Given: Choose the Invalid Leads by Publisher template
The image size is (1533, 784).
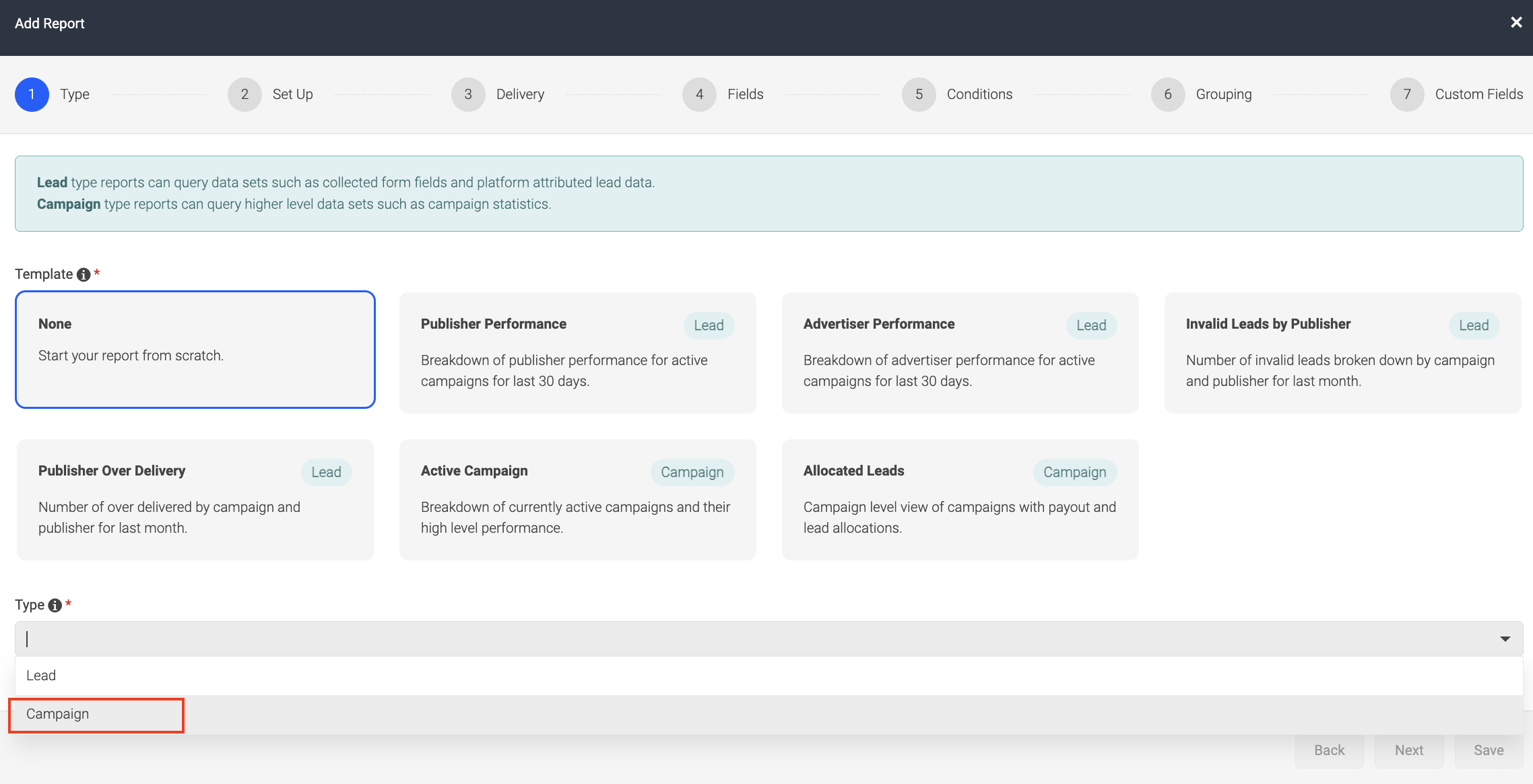Looking at the screenshot, I should (x=1343, y=353).
